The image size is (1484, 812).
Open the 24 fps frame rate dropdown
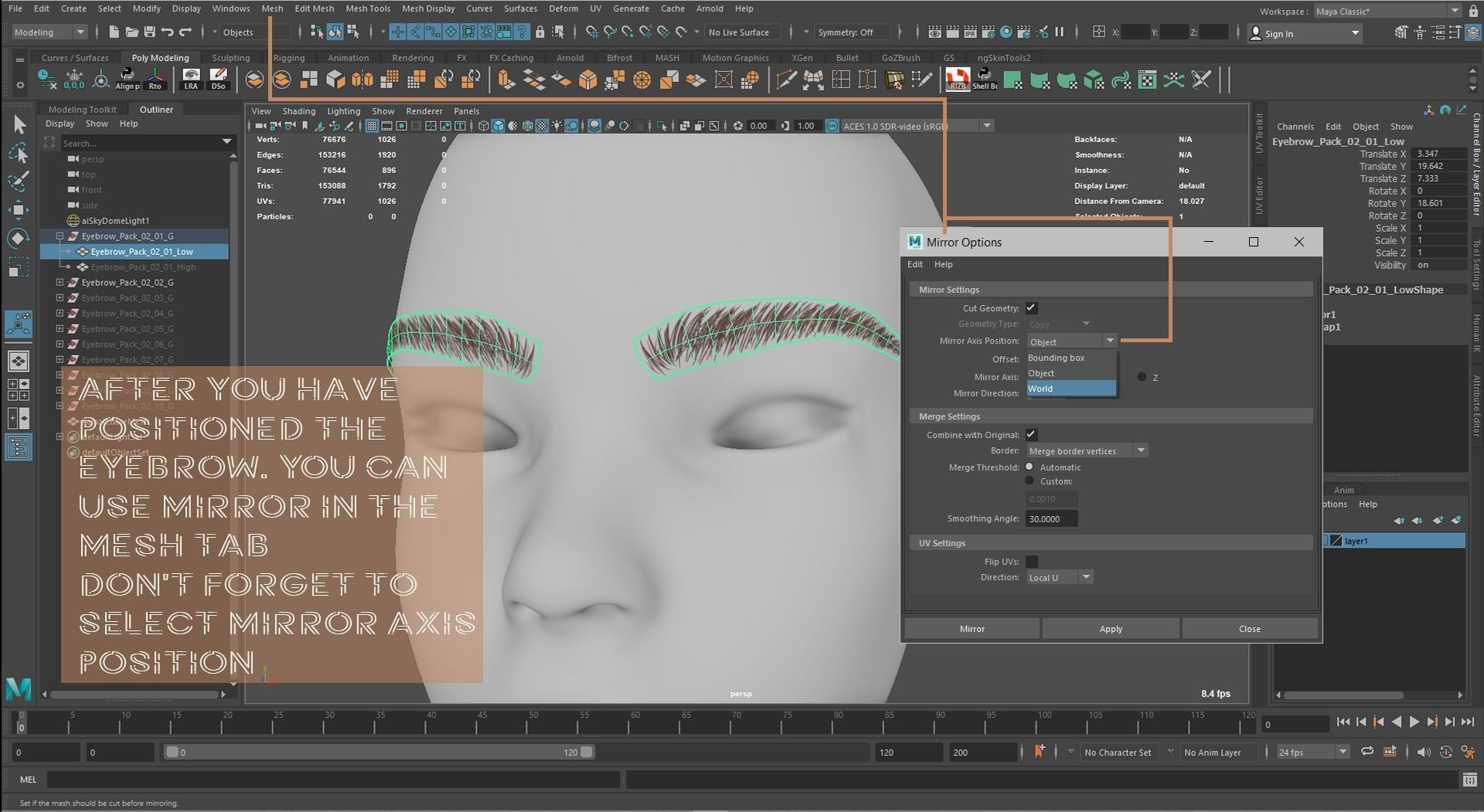1313,752
